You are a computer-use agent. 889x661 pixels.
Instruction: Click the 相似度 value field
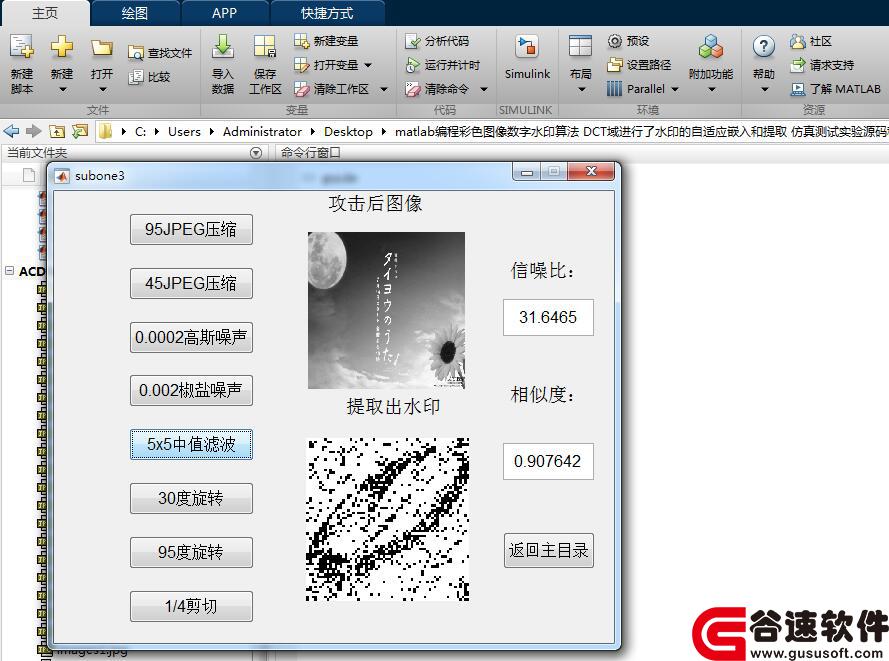tap(548, 461)
